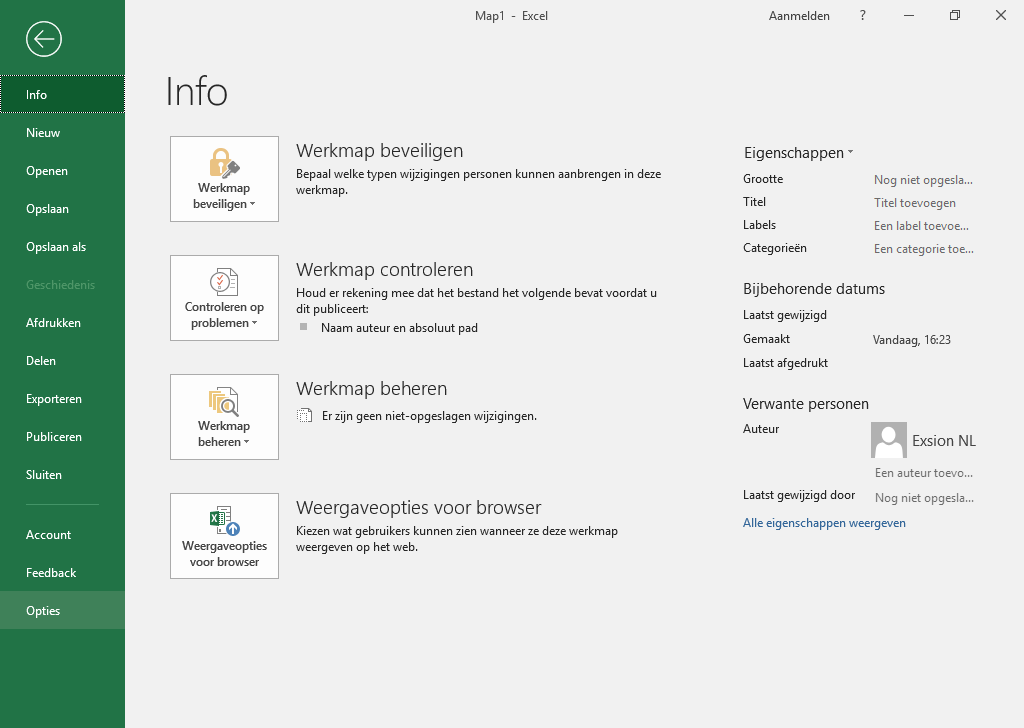Viewport: 1024px width, 728px height.
Task: Open the Openen page
Action: click(x=62, y=170)
